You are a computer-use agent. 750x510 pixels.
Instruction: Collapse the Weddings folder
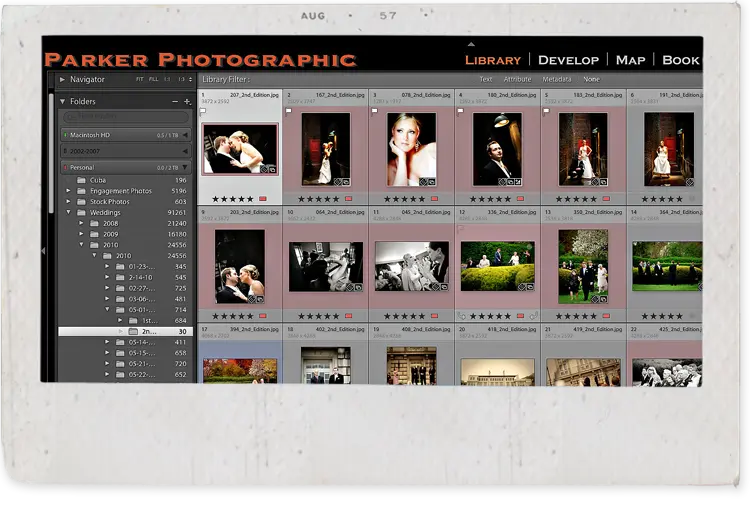68,212
